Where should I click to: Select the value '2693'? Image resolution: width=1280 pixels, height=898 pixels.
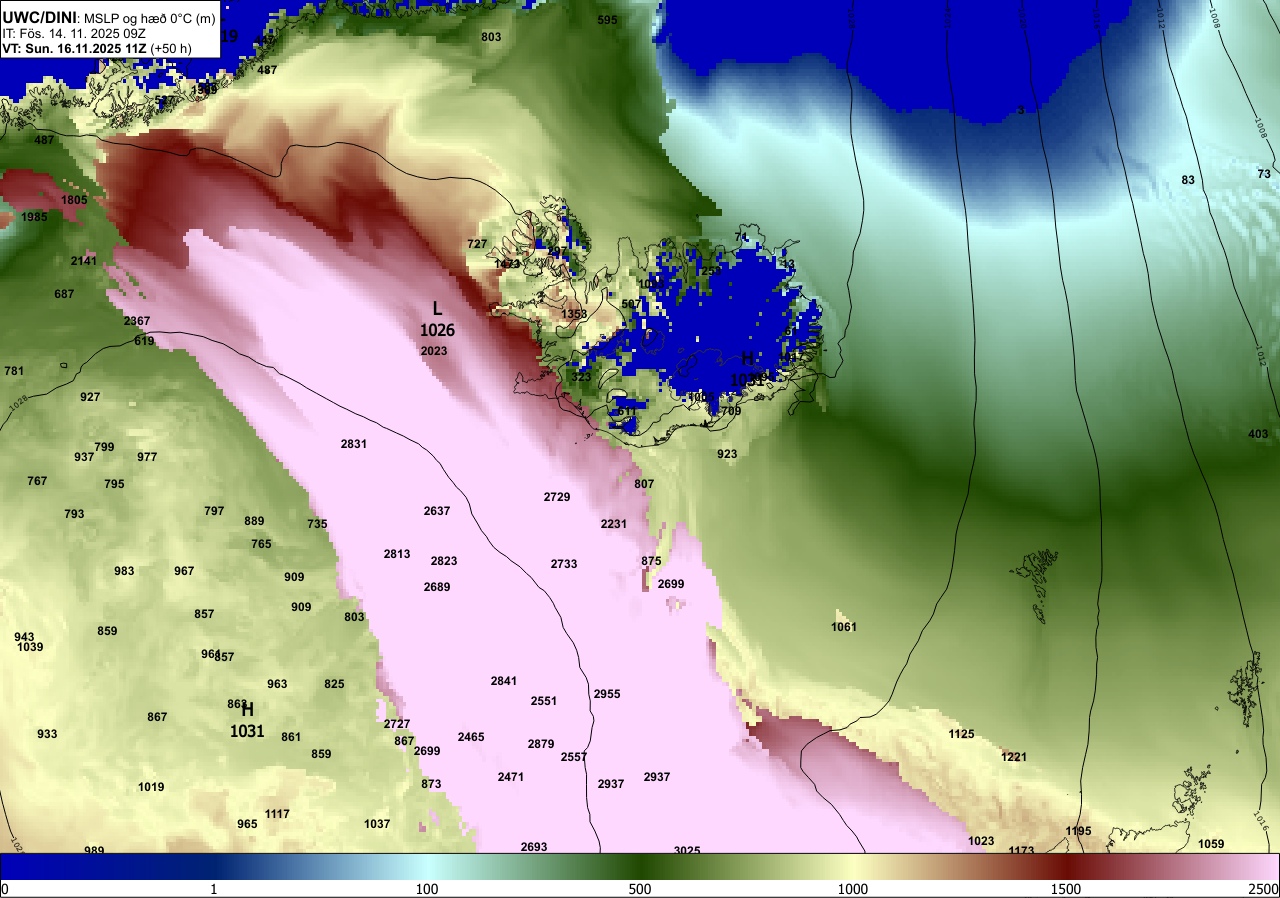point(534,847)
